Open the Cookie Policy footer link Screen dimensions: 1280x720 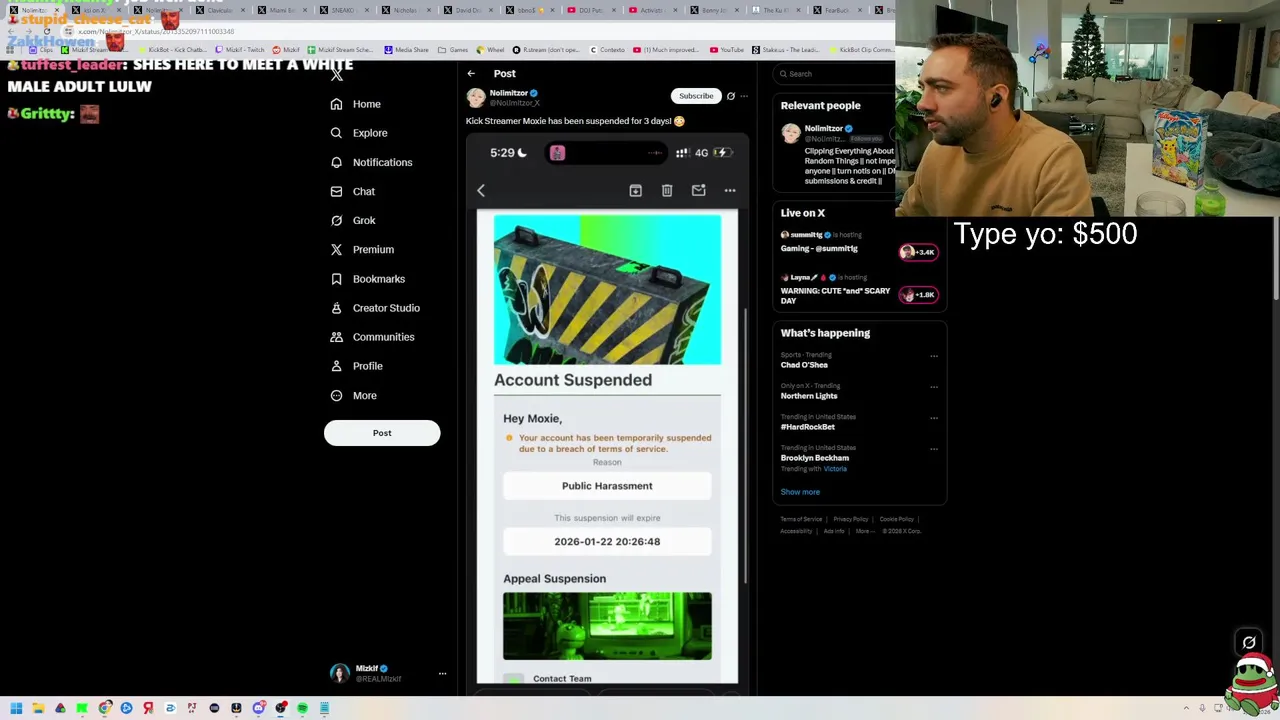point(896,519)
